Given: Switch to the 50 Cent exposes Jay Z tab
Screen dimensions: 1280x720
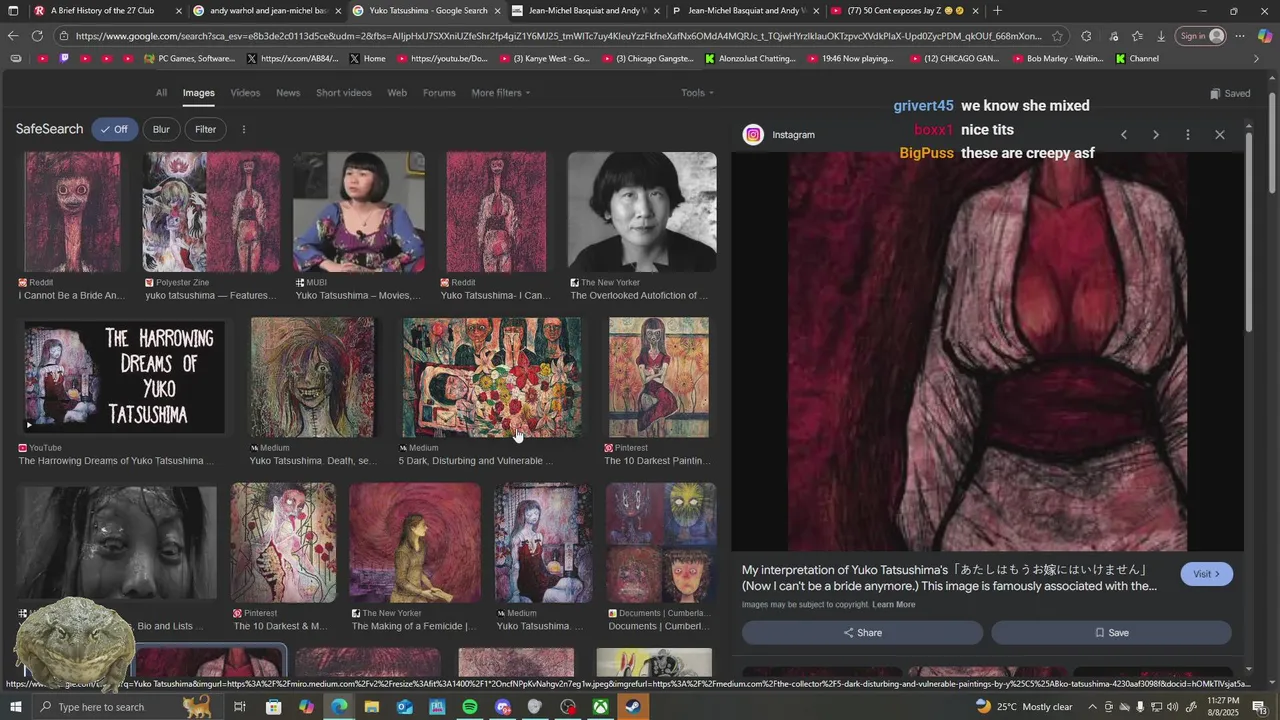Looking at the screenshot, I should pyautogui.click(x=905, y=11).
